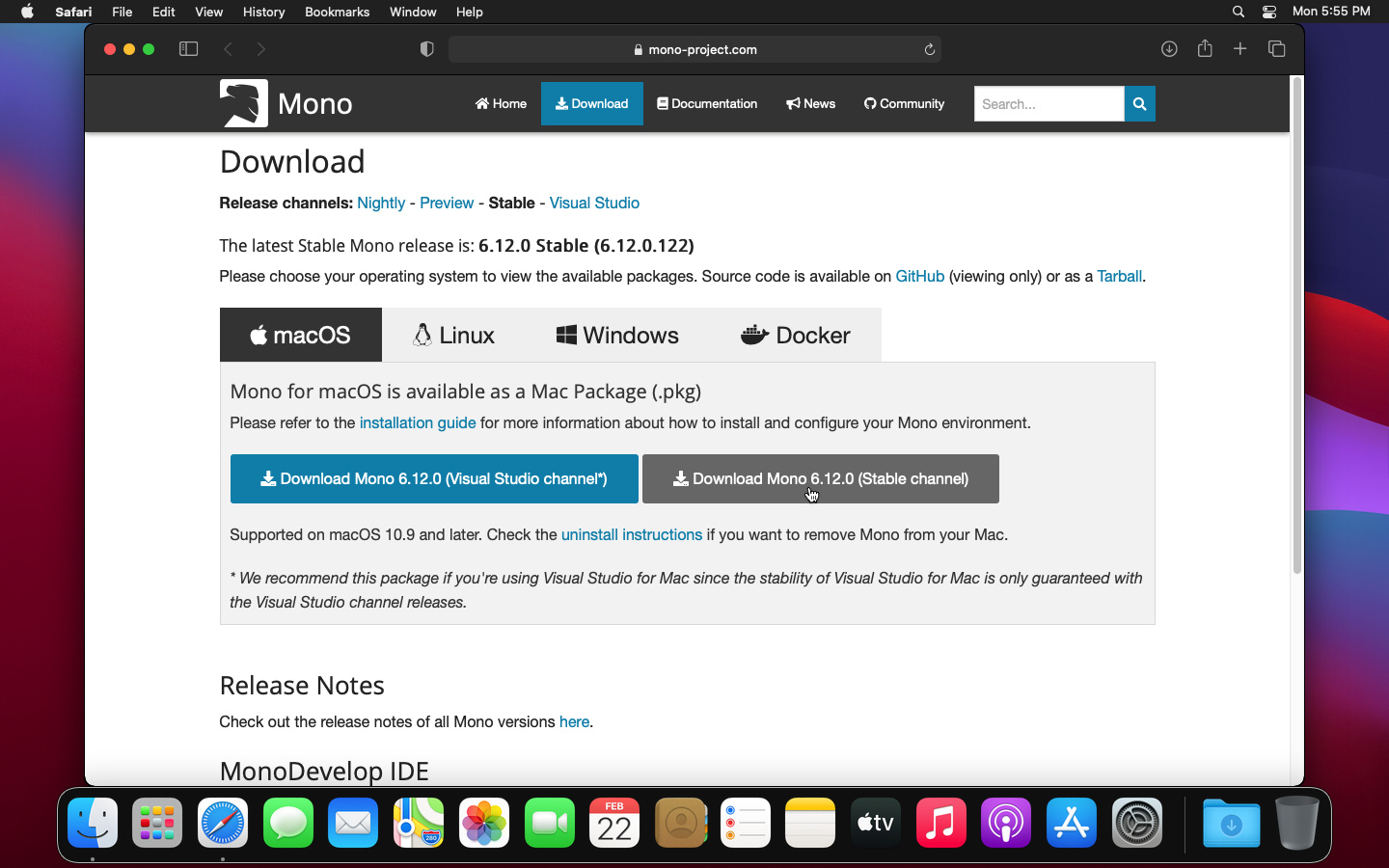Screen dimensions: 1389x868
Task: Switch to the Windows tab
Action: click(x=617, y=336)
